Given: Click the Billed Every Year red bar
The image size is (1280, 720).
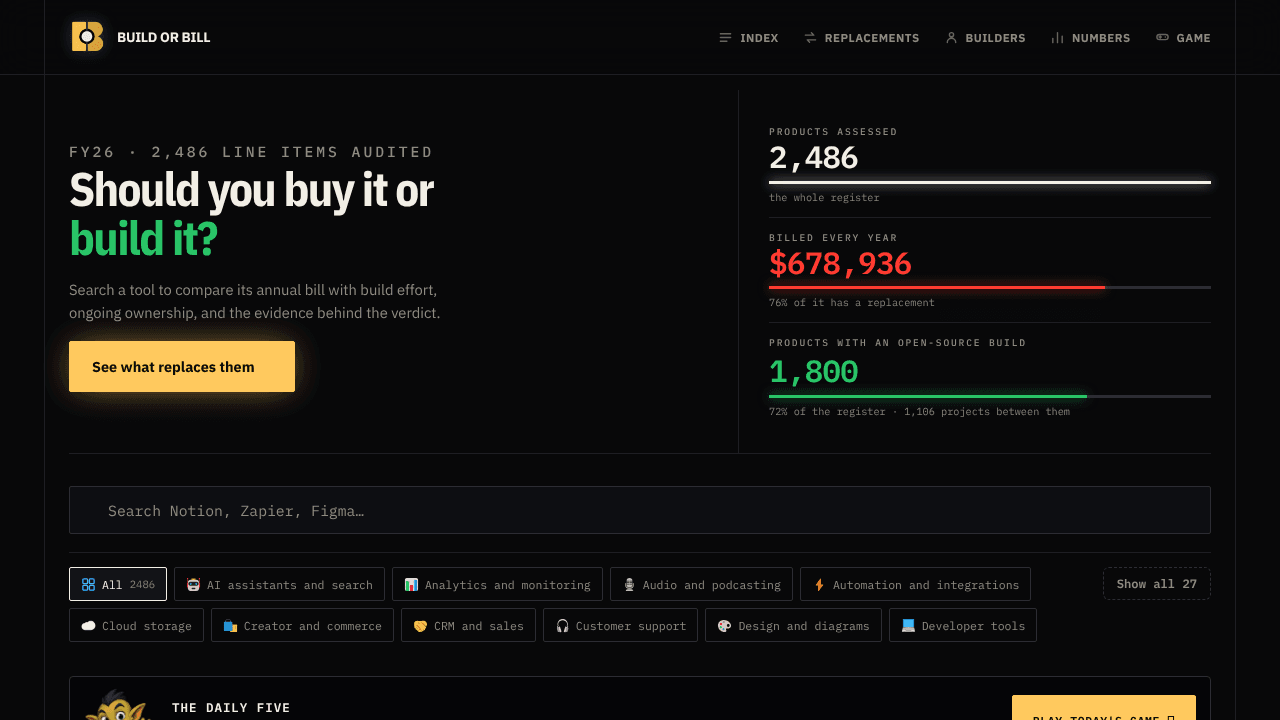Looking at the screenshot, I should click(937, 287).
